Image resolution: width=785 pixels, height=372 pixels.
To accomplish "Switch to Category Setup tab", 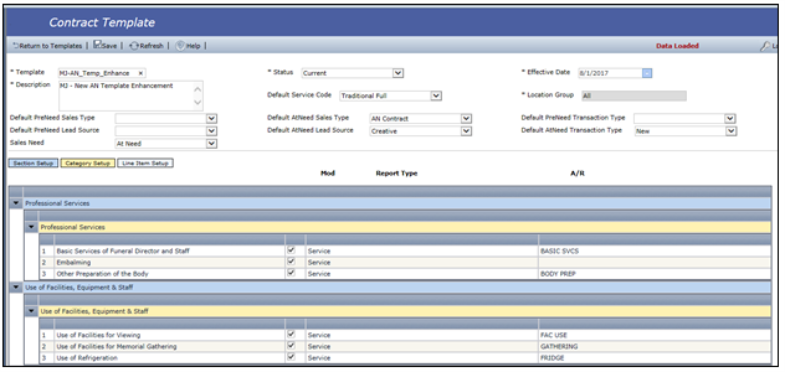I will (88, 163).
